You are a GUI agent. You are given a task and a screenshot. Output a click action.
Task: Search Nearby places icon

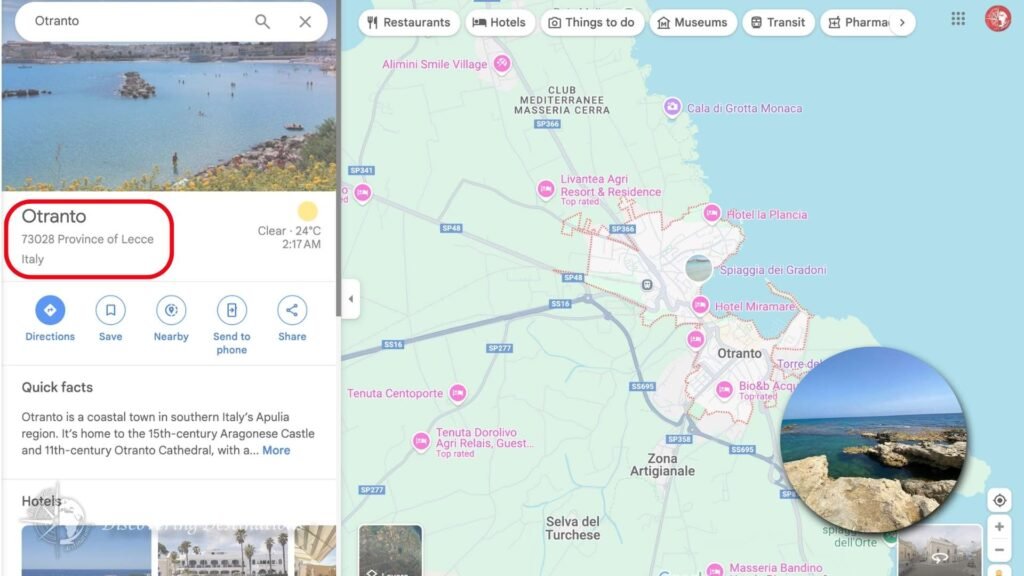171,310
